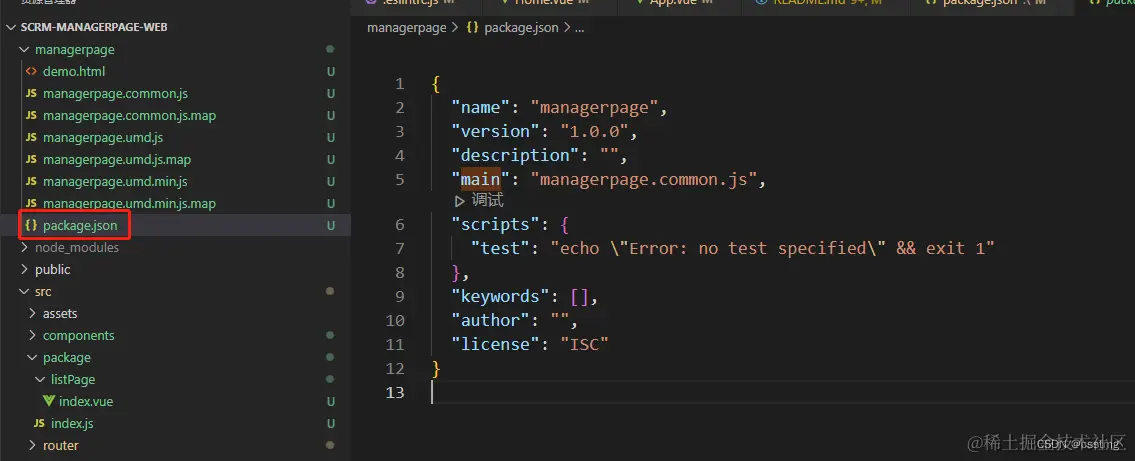Click the "managerpage.common.js" value on line 5

click(644, 179)
